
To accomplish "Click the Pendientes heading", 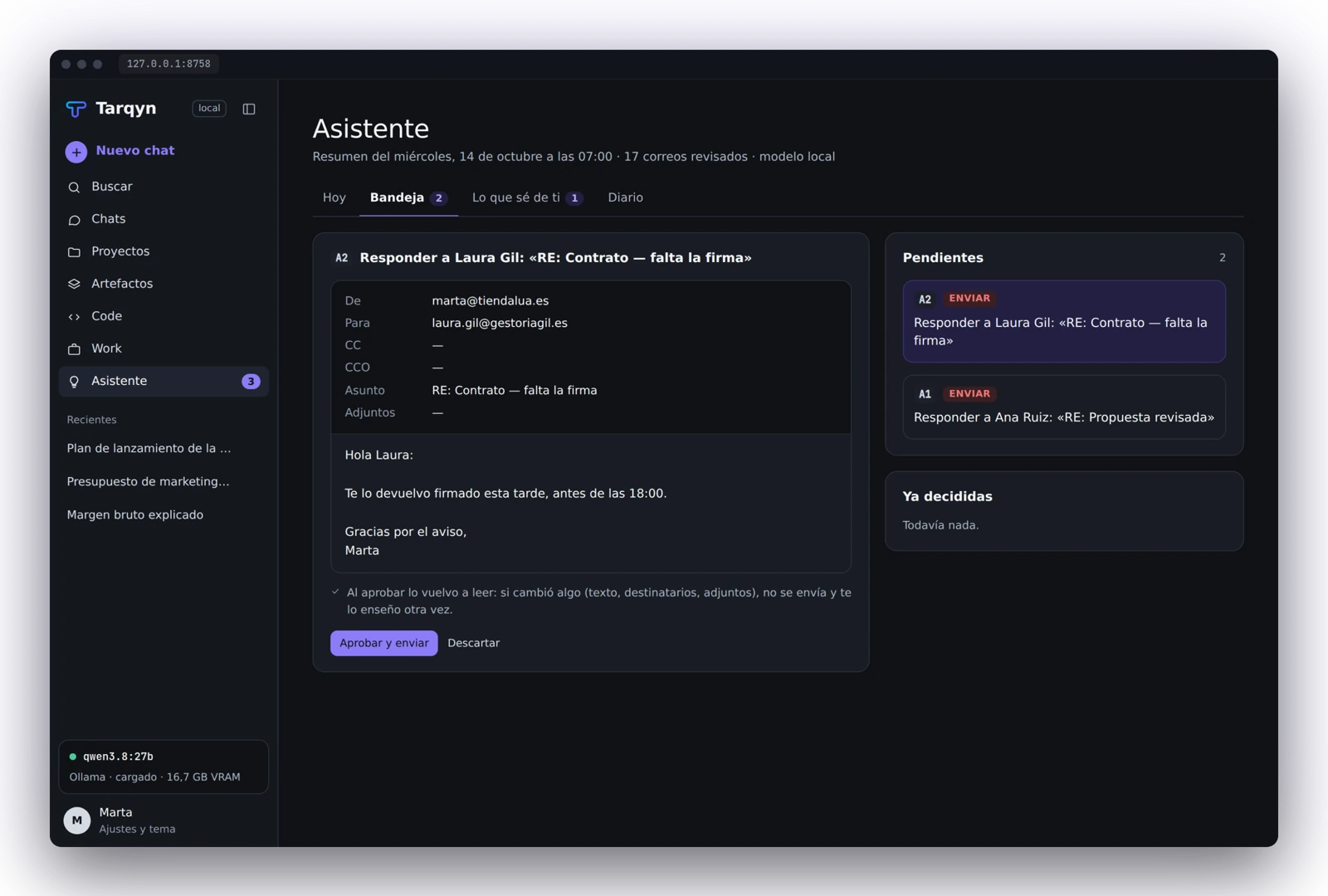I will tap(943, 258).
